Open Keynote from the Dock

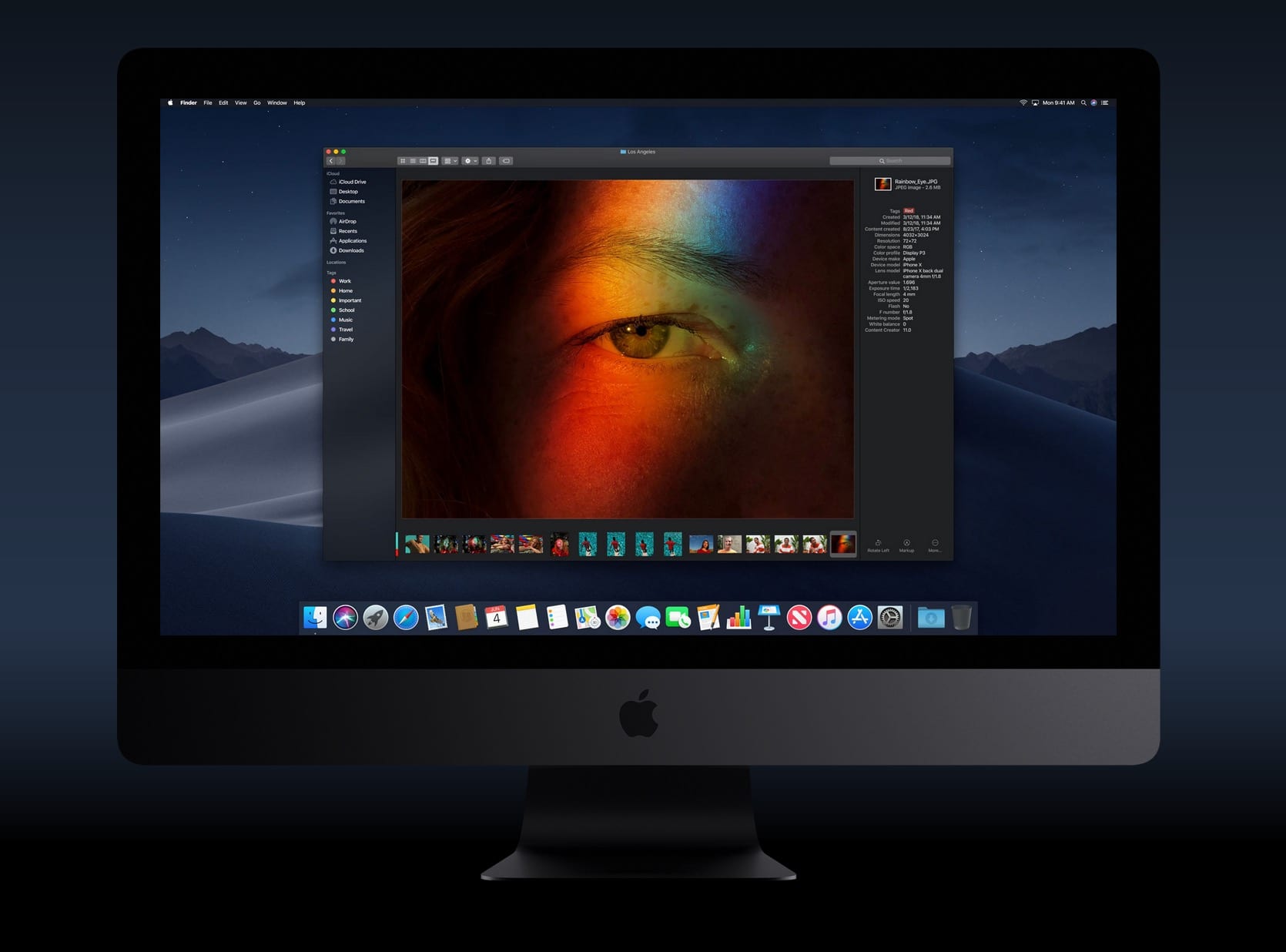[769, 617]
